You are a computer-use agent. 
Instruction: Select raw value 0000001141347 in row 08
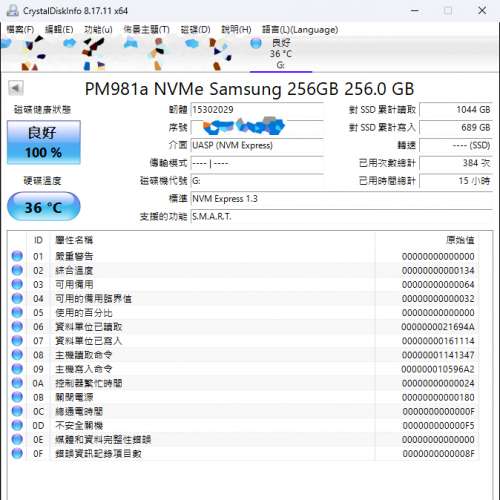(438, 355)
